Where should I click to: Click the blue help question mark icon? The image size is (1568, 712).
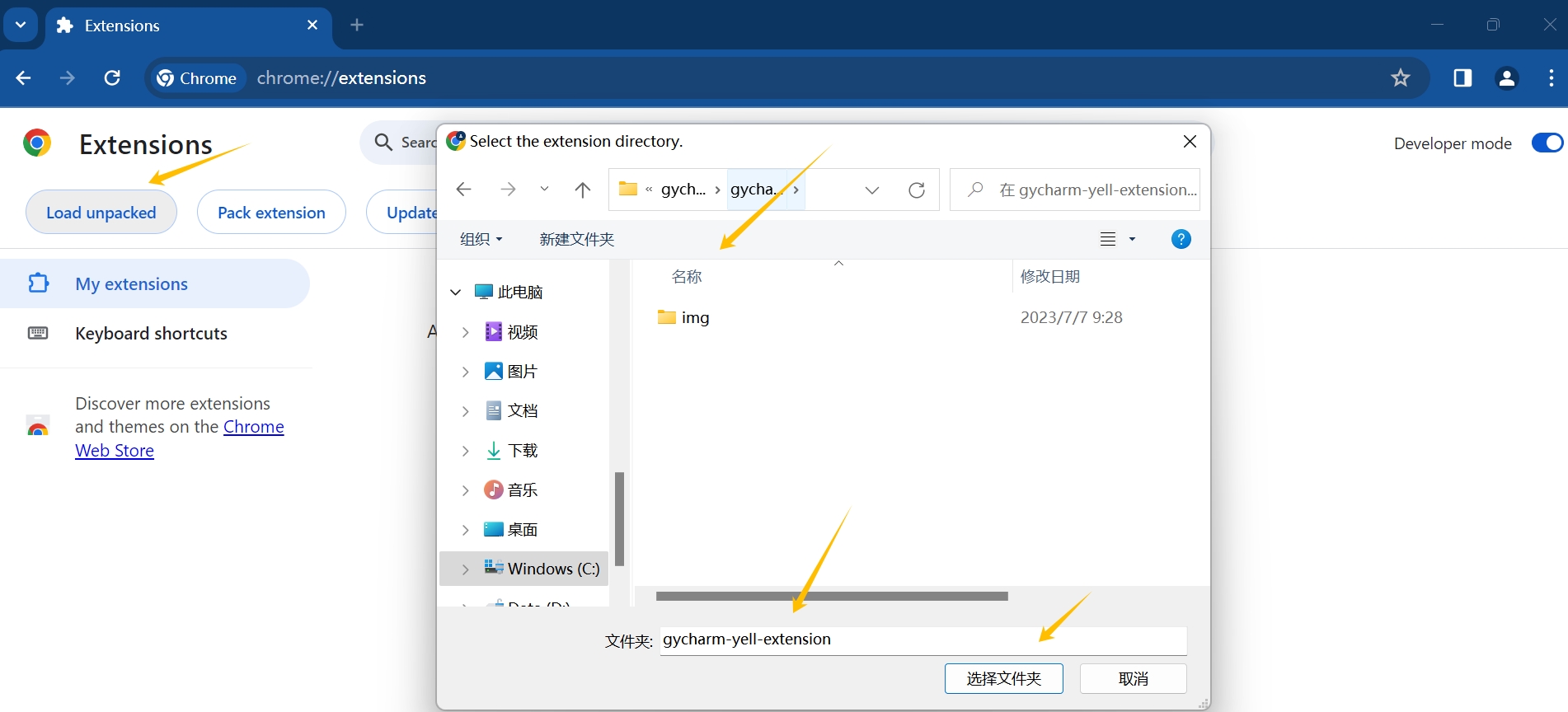[x=1181, y=239]
